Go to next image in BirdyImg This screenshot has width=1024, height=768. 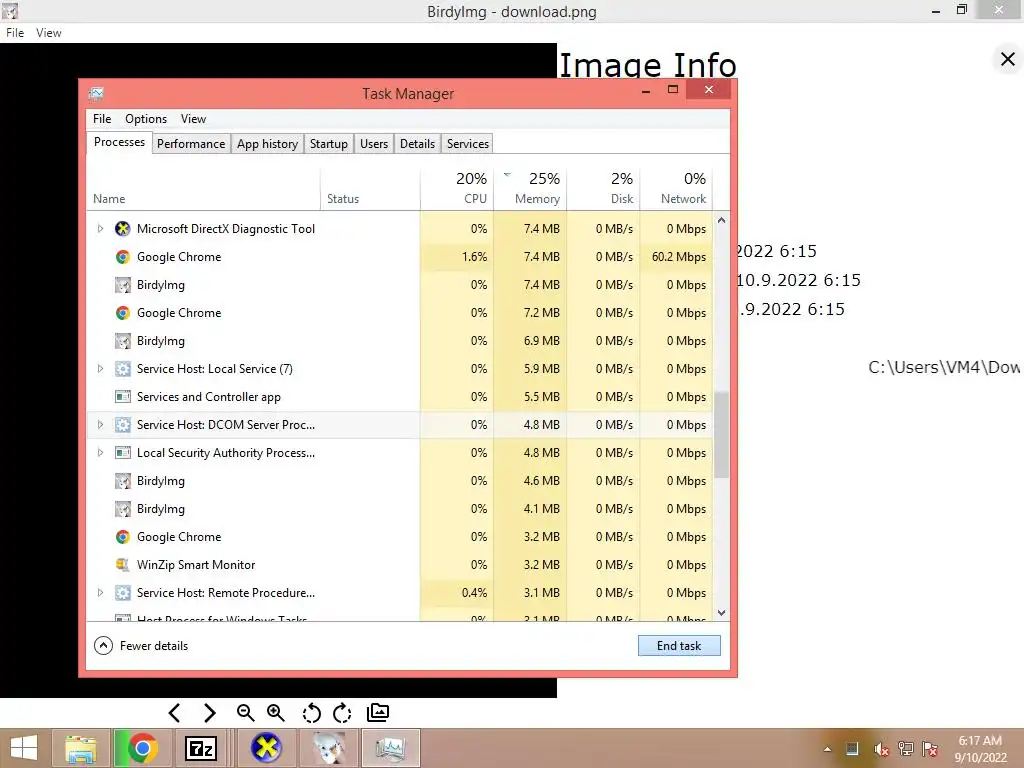210,712
